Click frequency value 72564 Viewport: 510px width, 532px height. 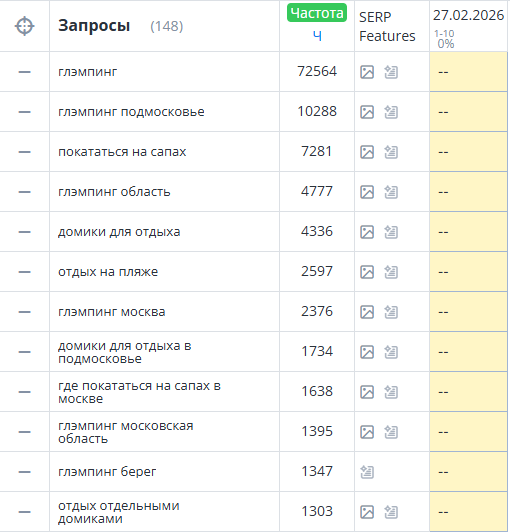point(317,72)
